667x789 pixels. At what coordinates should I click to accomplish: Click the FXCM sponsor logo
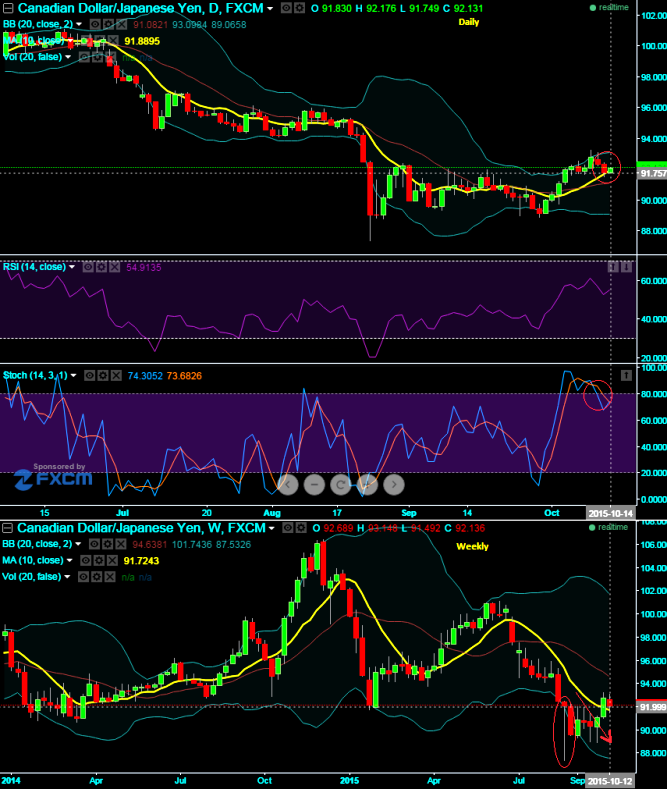(53, 480)
